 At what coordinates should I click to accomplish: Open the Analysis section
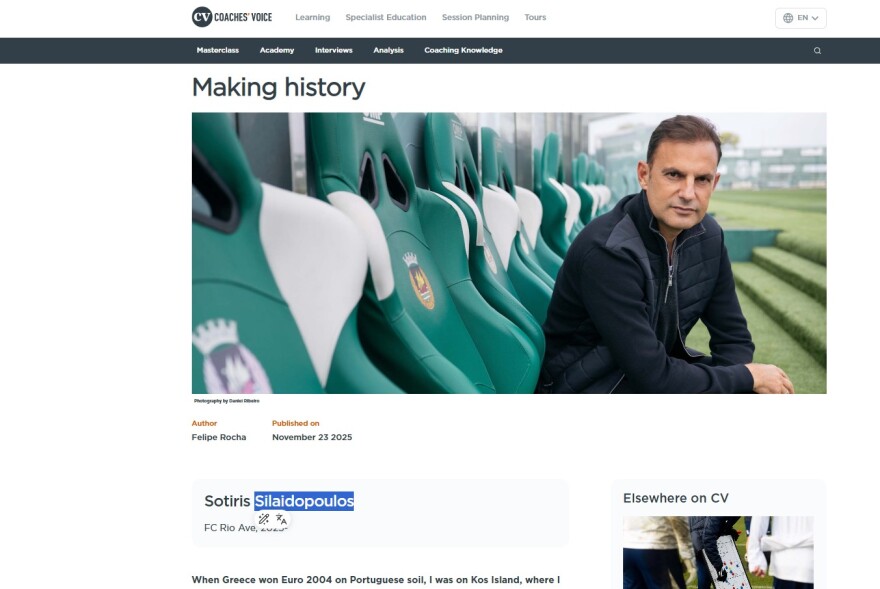tap(388, 50)
